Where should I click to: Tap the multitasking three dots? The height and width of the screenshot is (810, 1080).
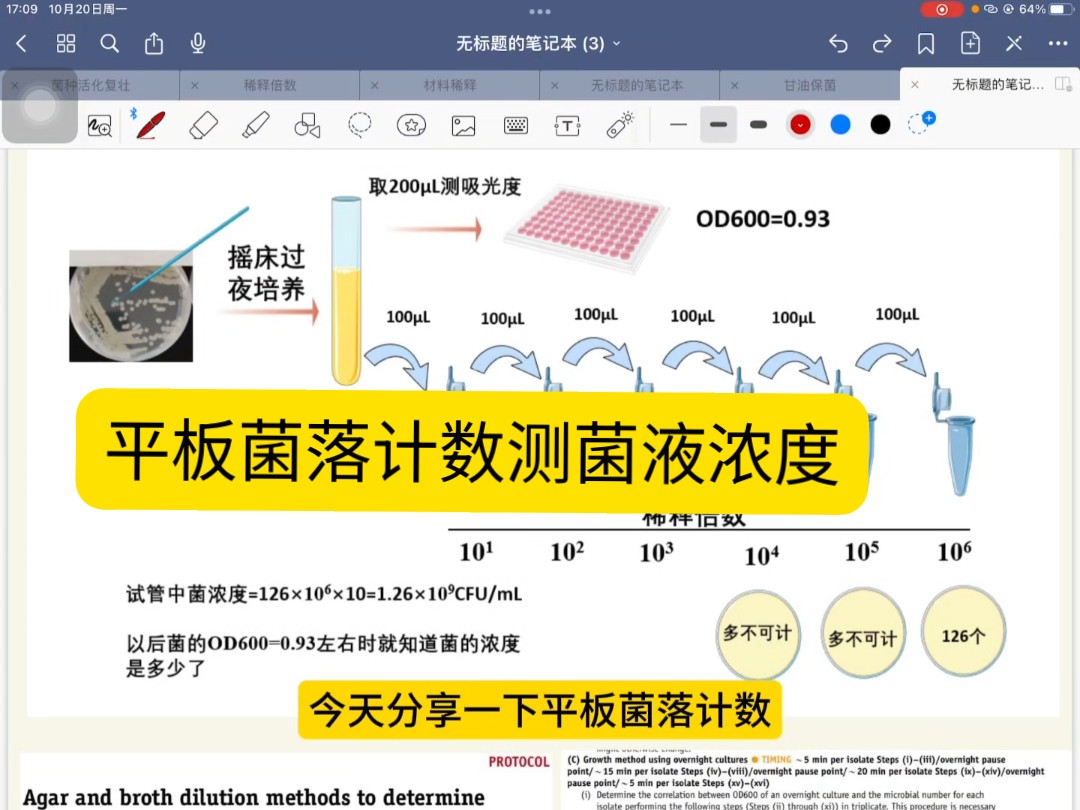tap(540, 12)
